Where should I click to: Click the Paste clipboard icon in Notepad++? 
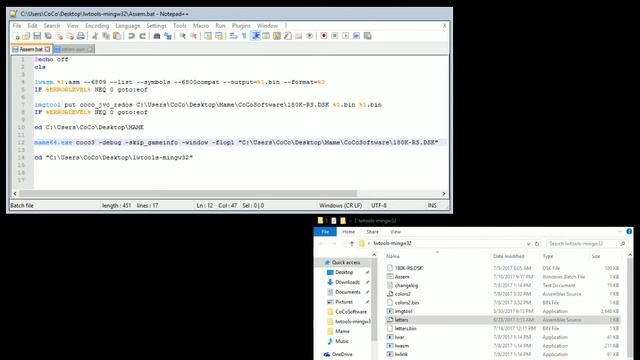[117, 36]
